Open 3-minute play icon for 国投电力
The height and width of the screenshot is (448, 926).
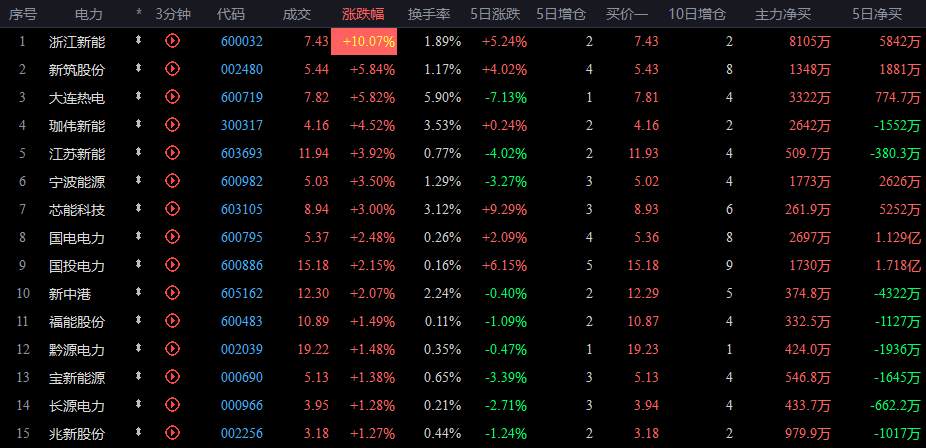[x=172, y=264]
